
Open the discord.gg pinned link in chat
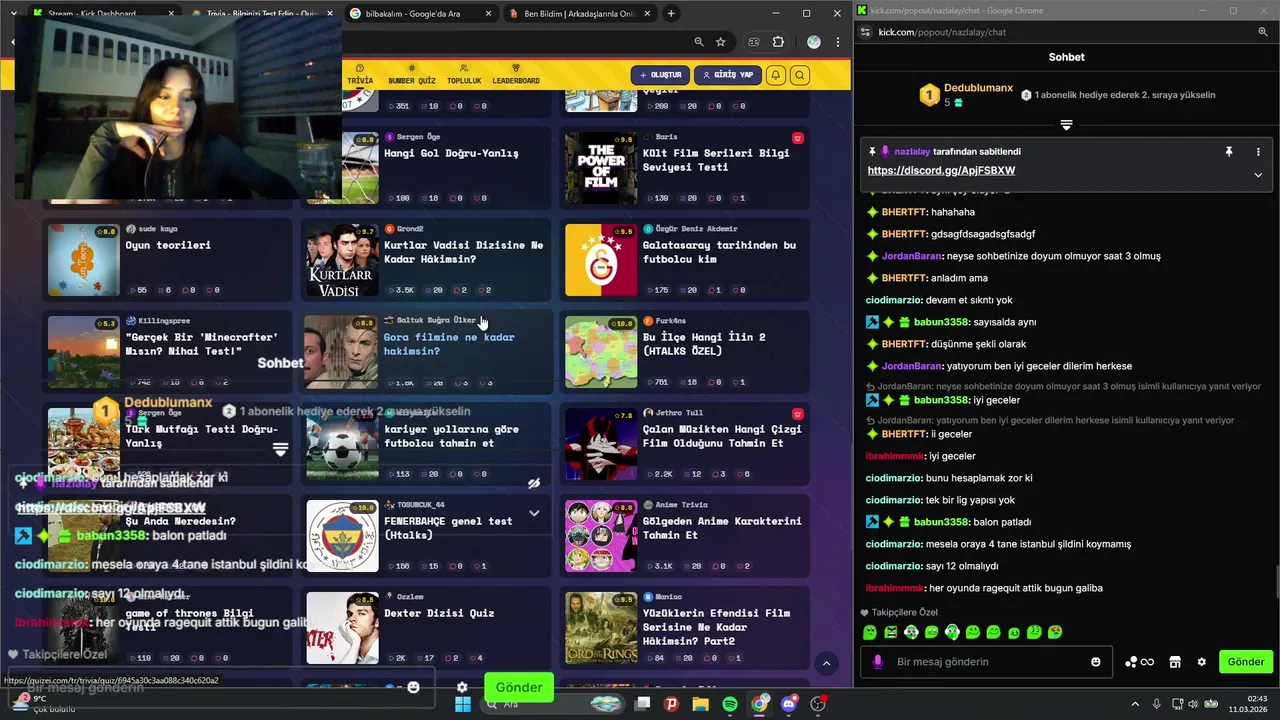pos(941,171)
